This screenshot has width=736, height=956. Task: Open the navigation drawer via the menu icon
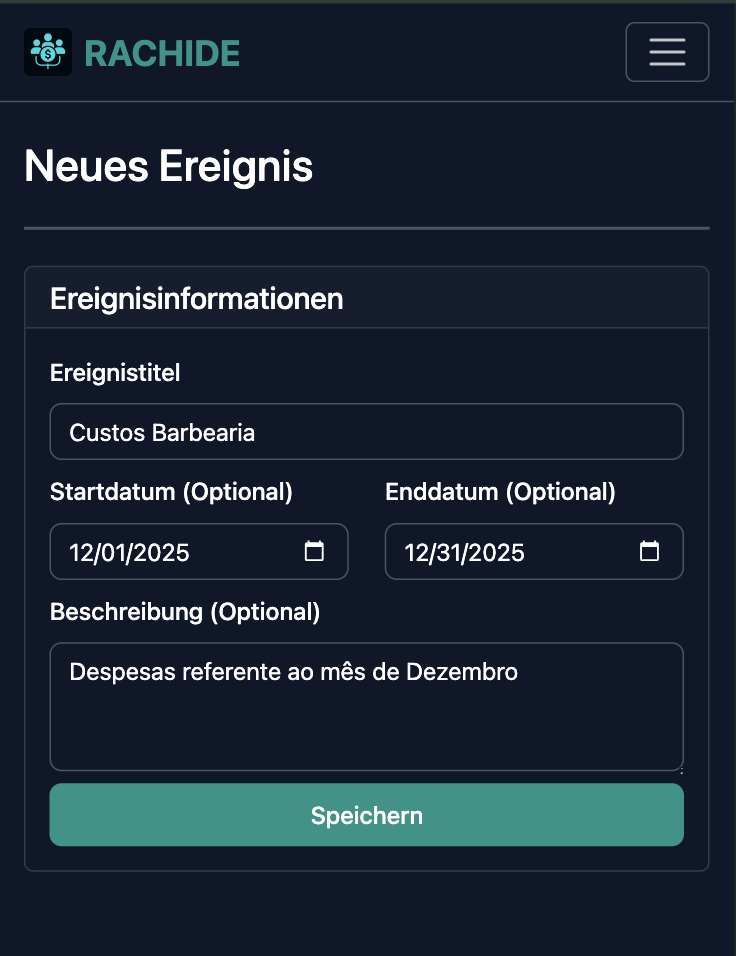click(667, 52)
